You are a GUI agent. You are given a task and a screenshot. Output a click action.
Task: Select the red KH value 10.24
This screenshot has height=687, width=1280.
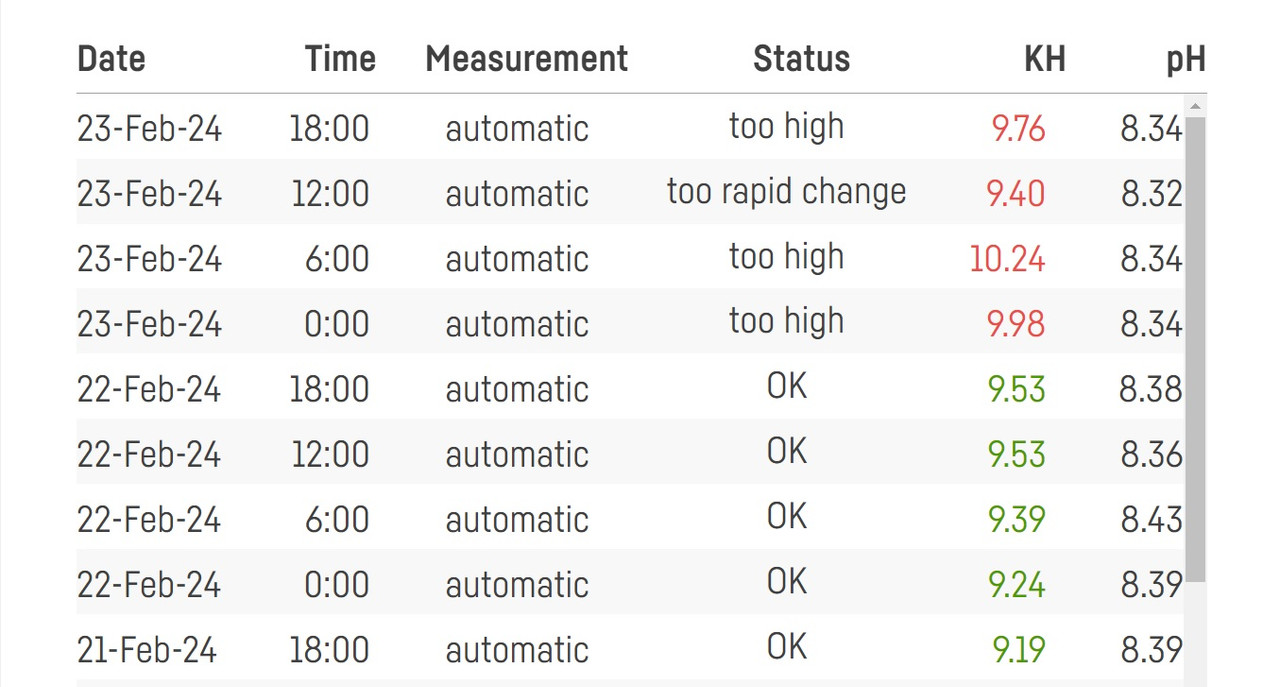1007,259
